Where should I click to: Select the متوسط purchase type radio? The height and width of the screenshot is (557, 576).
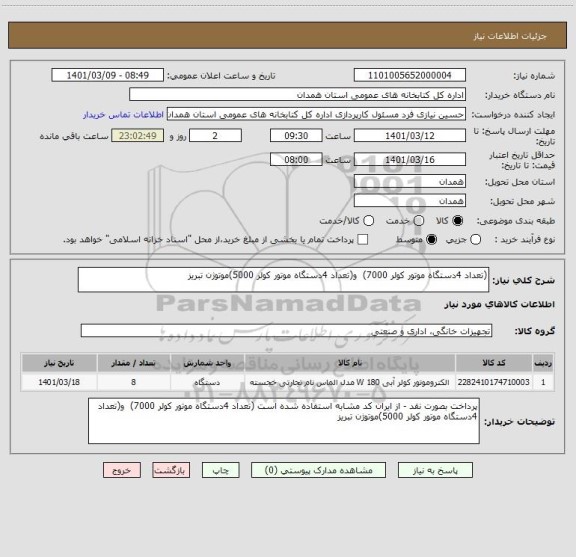click(431, 240)
